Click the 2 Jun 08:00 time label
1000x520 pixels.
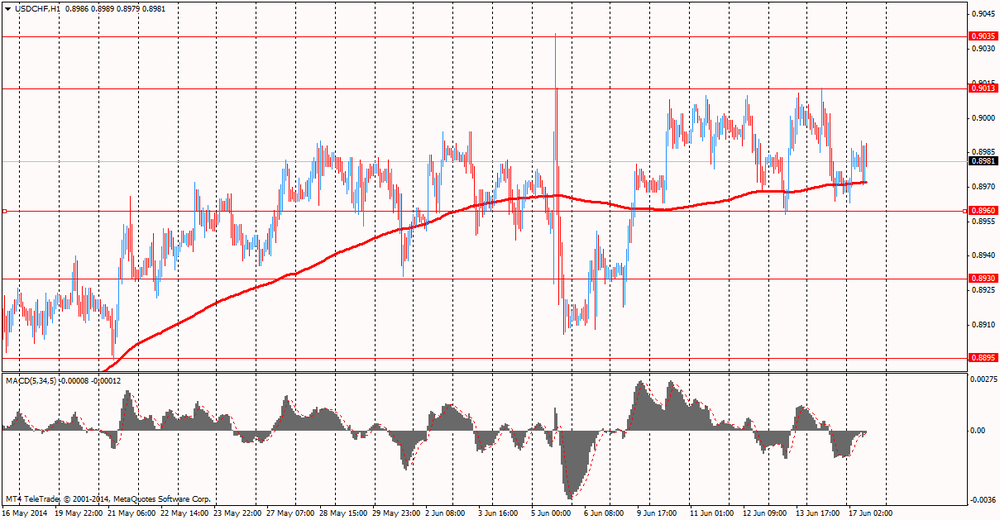(446, 513)
